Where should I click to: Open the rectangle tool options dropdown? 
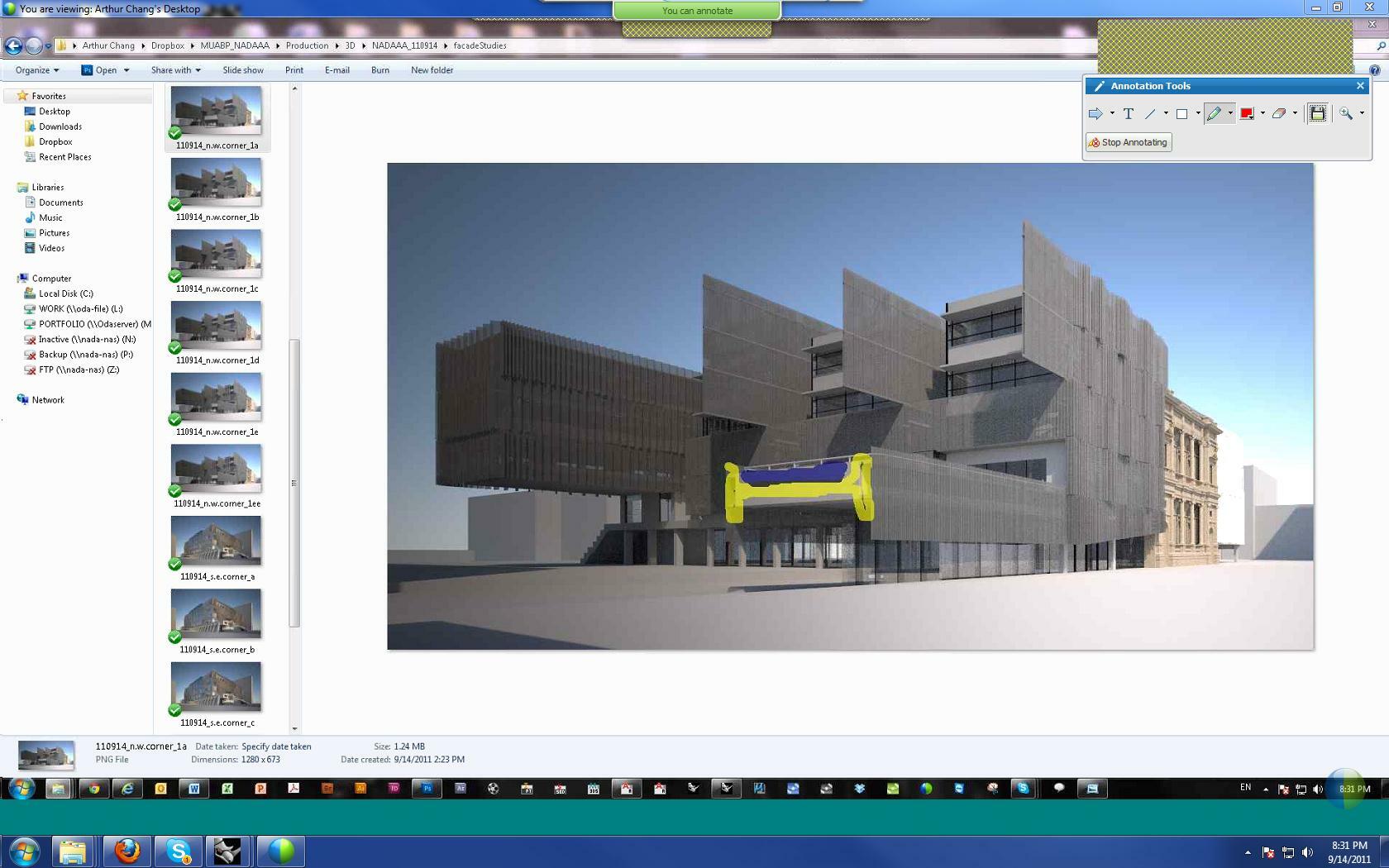[x=1198, y=114]
